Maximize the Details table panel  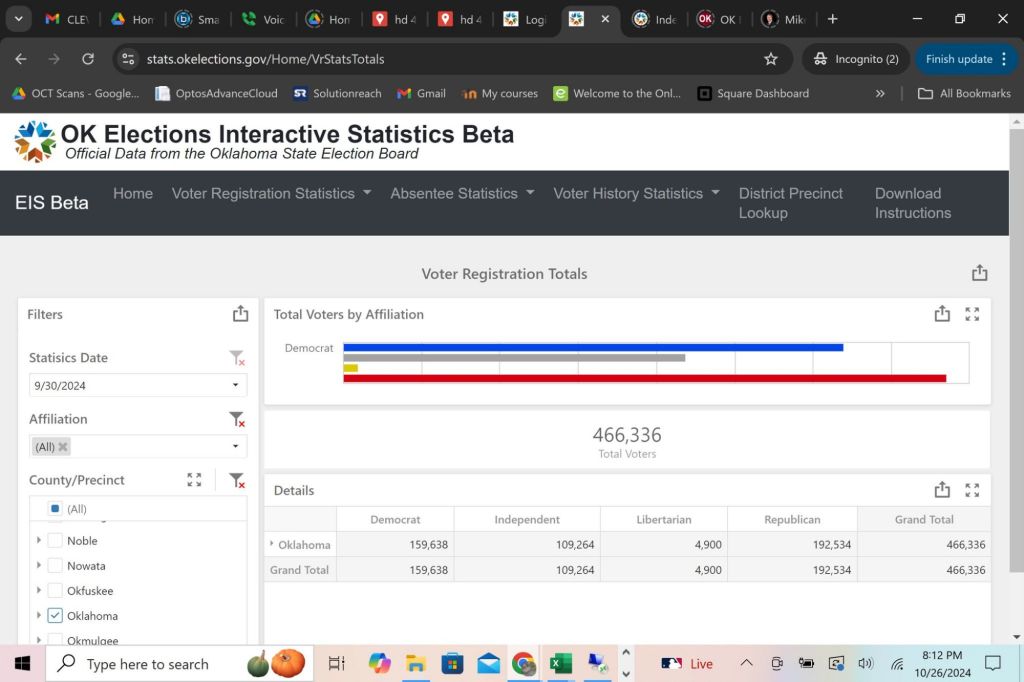click(972, 490)
